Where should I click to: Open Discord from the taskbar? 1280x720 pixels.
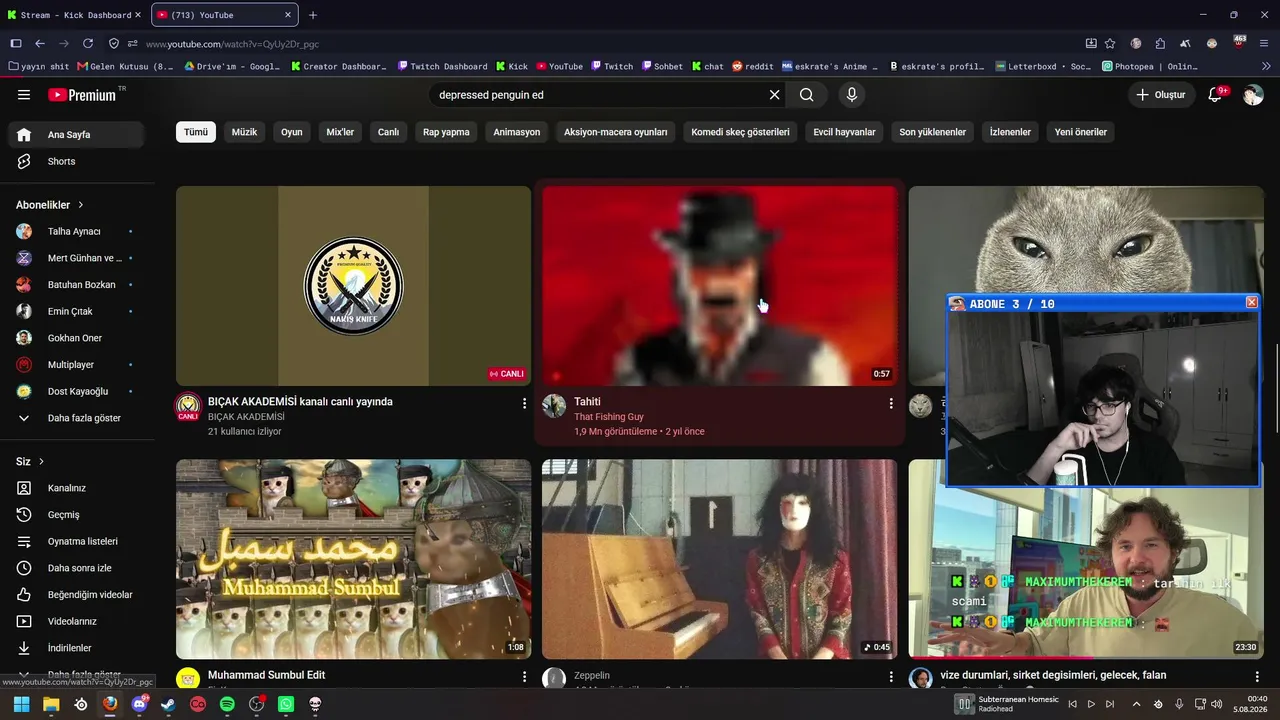coord(139,704)
